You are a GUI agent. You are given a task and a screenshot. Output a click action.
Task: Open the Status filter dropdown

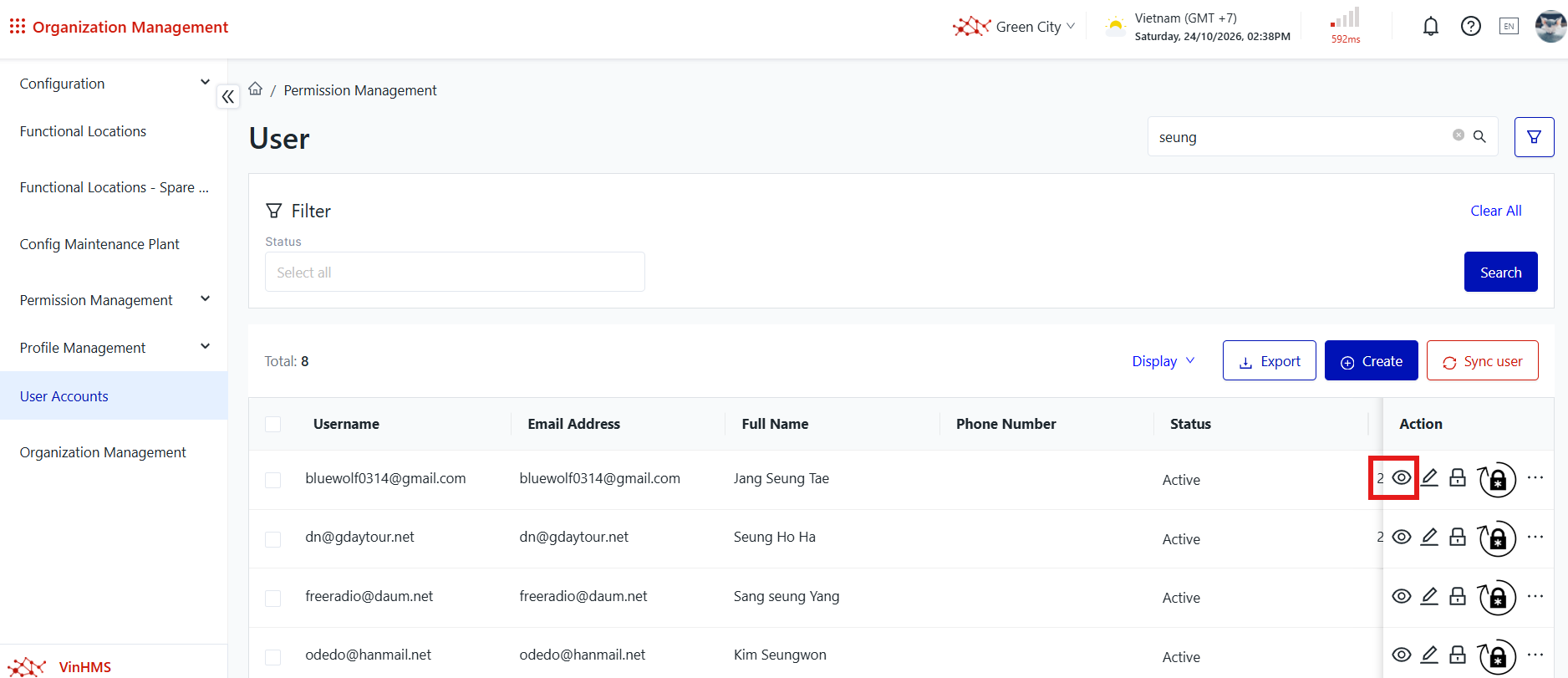coord(455,272)
